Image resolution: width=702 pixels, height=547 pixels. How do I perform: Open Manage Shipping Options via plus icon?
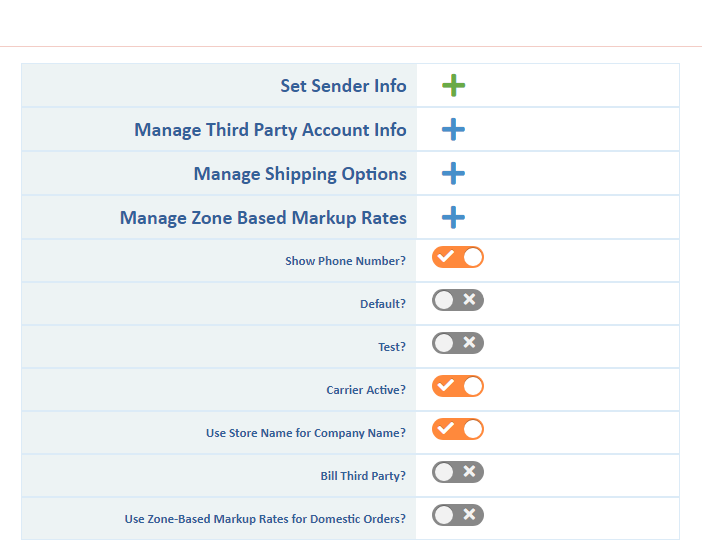point(453,174)
